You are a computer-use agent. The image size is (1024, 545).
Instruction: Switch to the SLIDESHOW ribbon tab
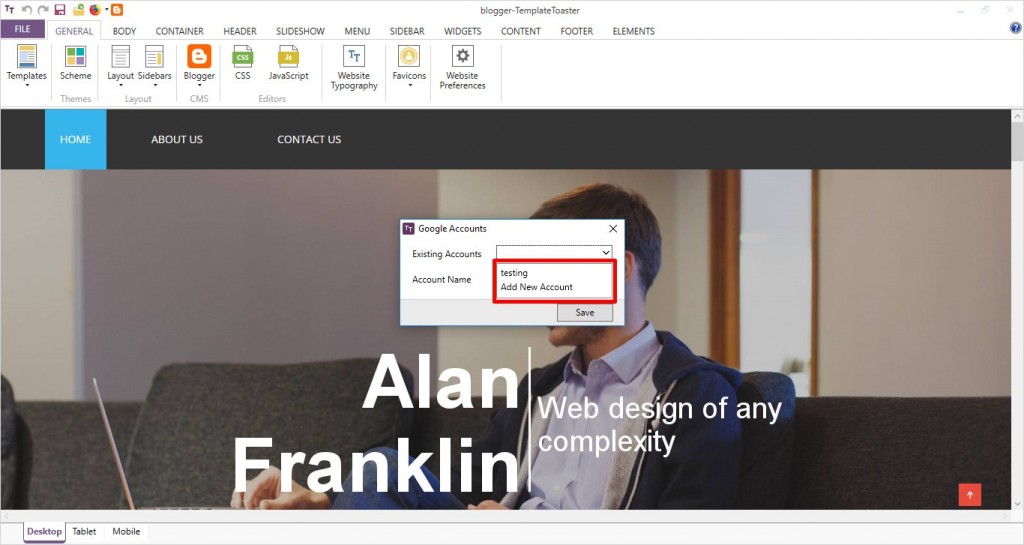[300, 31]
